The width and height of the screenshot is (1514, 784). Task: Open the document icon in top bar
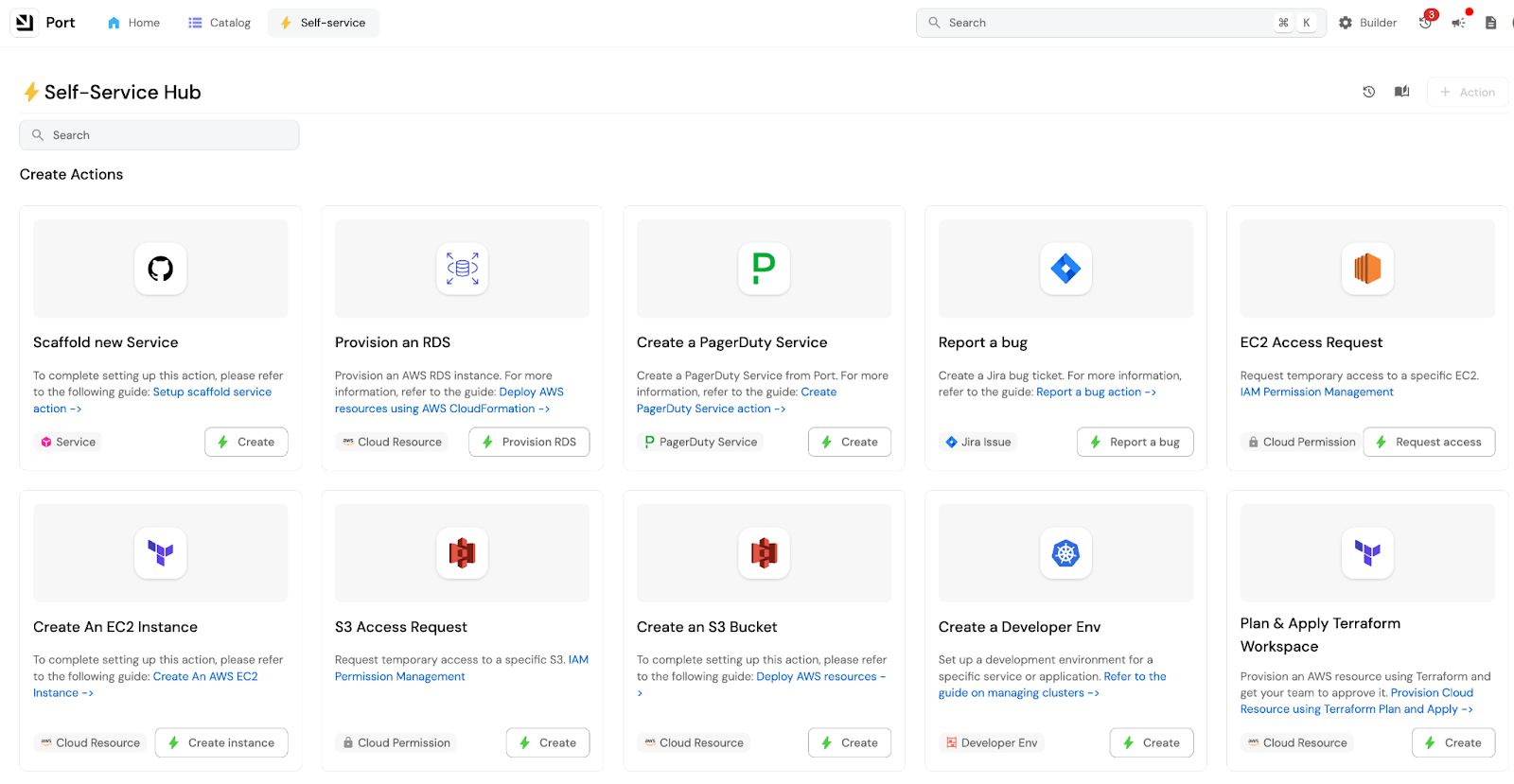(1490, 23)
